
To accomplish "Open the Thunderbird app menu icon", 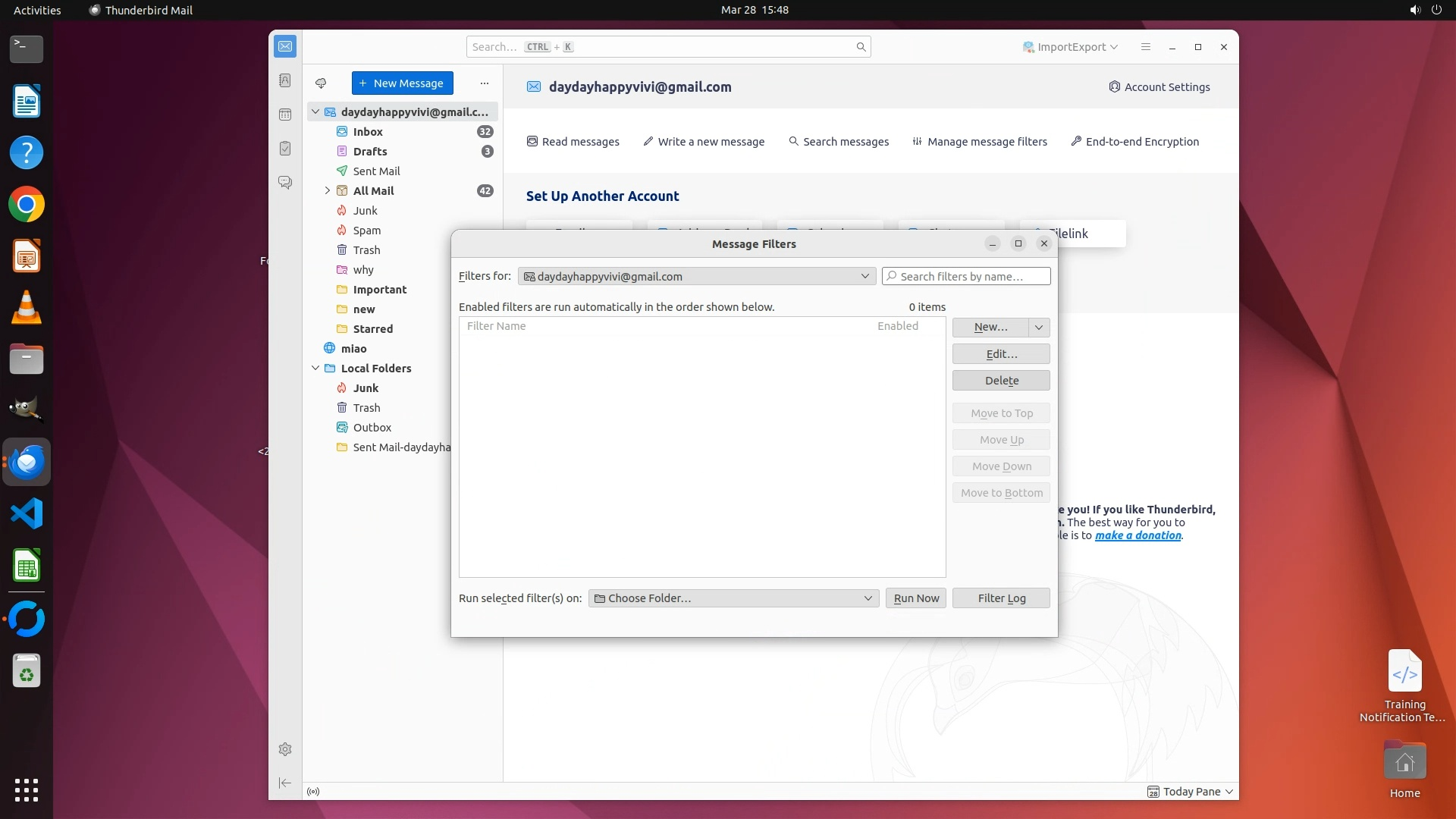I will 1146,47.
